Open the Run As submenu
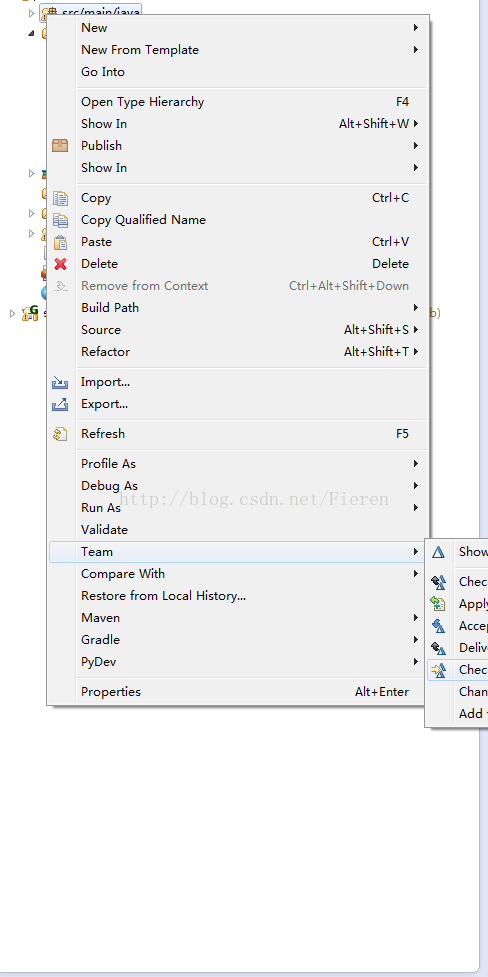The width and height of the screenshot is (488, 977). click(238, 508)
